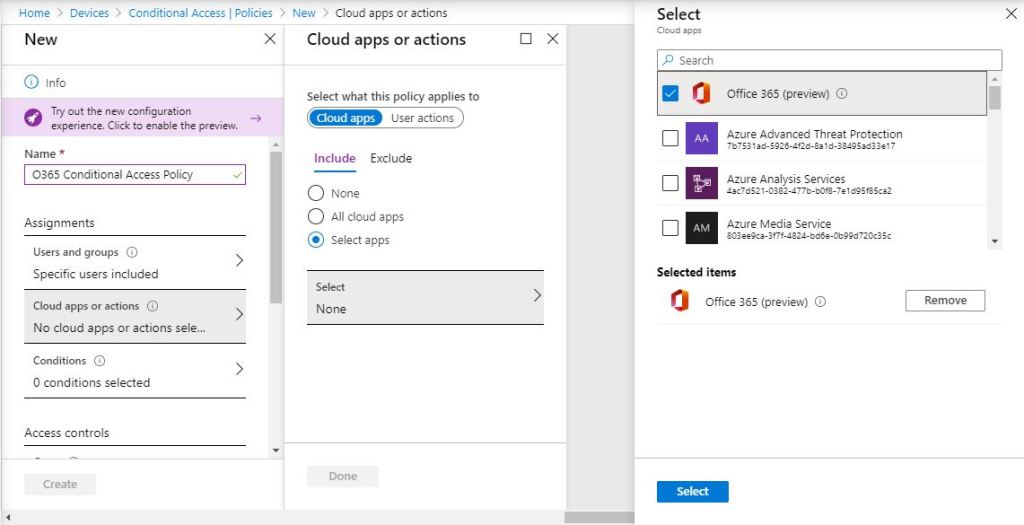Check the Azure Analysis Services checkbox
The width and height of the screenshot is (1024, 525).
(x=670, y=183)
